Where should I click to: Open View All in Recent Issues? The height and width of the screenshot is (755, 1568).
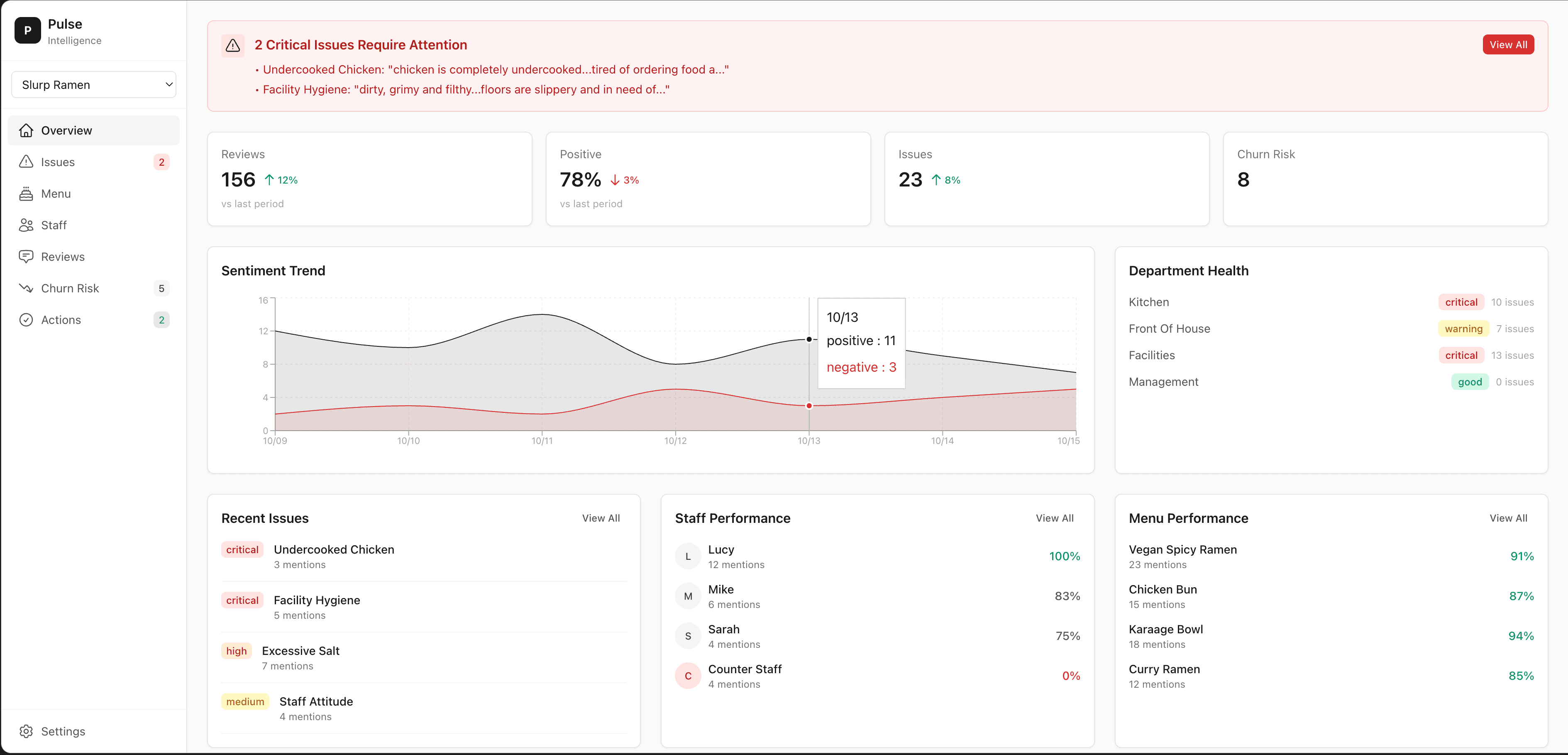pyautogui.click(x=600, y=518)
